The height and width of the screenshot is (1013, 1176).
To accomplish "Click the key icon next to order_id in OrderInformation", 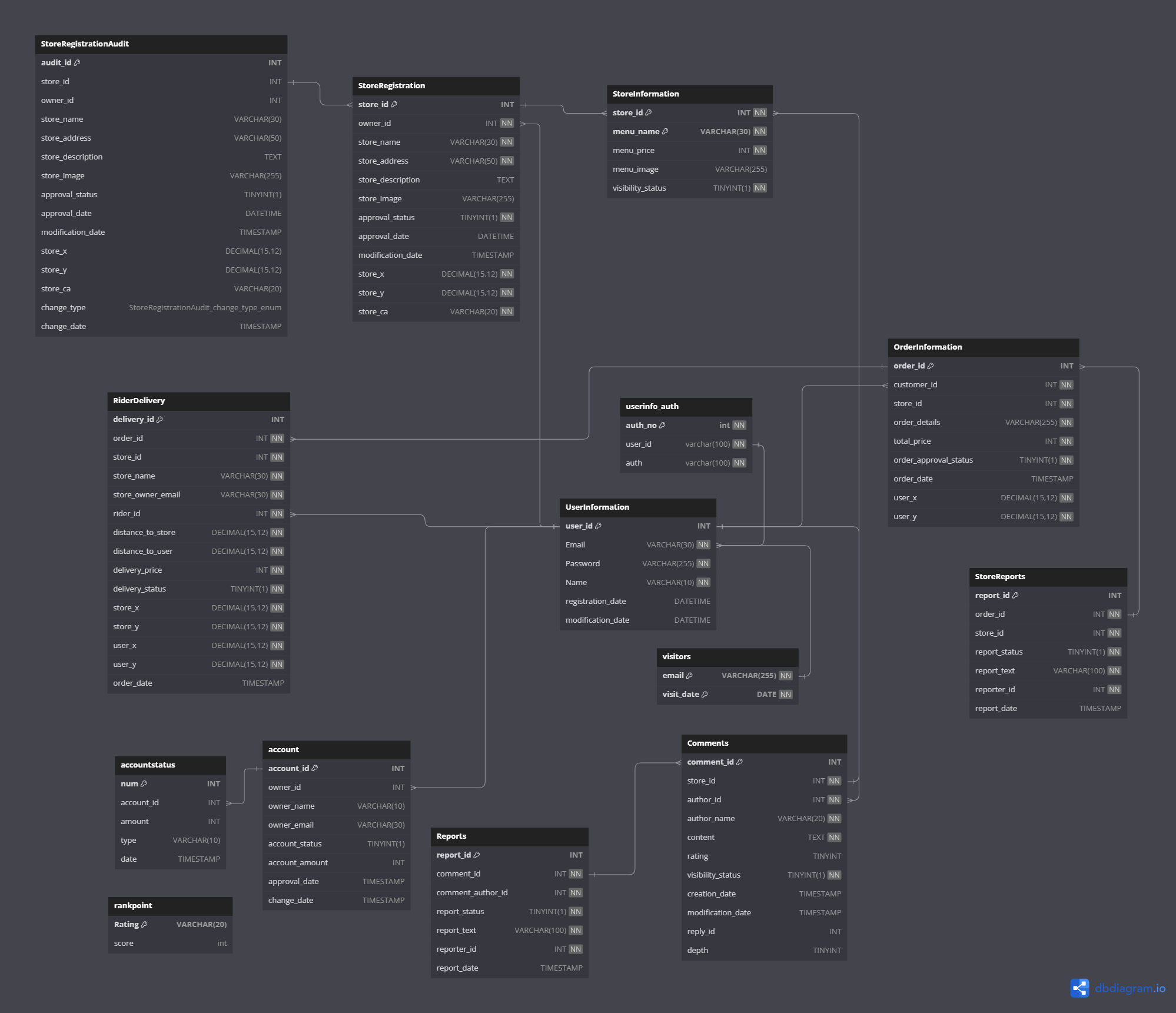I will tap(931, 366).
